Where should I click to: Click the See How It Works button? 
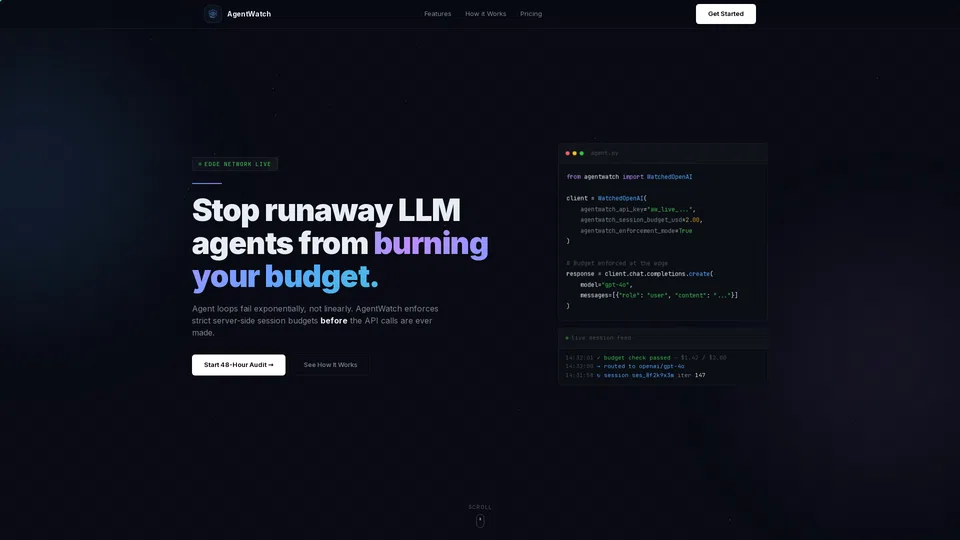(330, 365)
